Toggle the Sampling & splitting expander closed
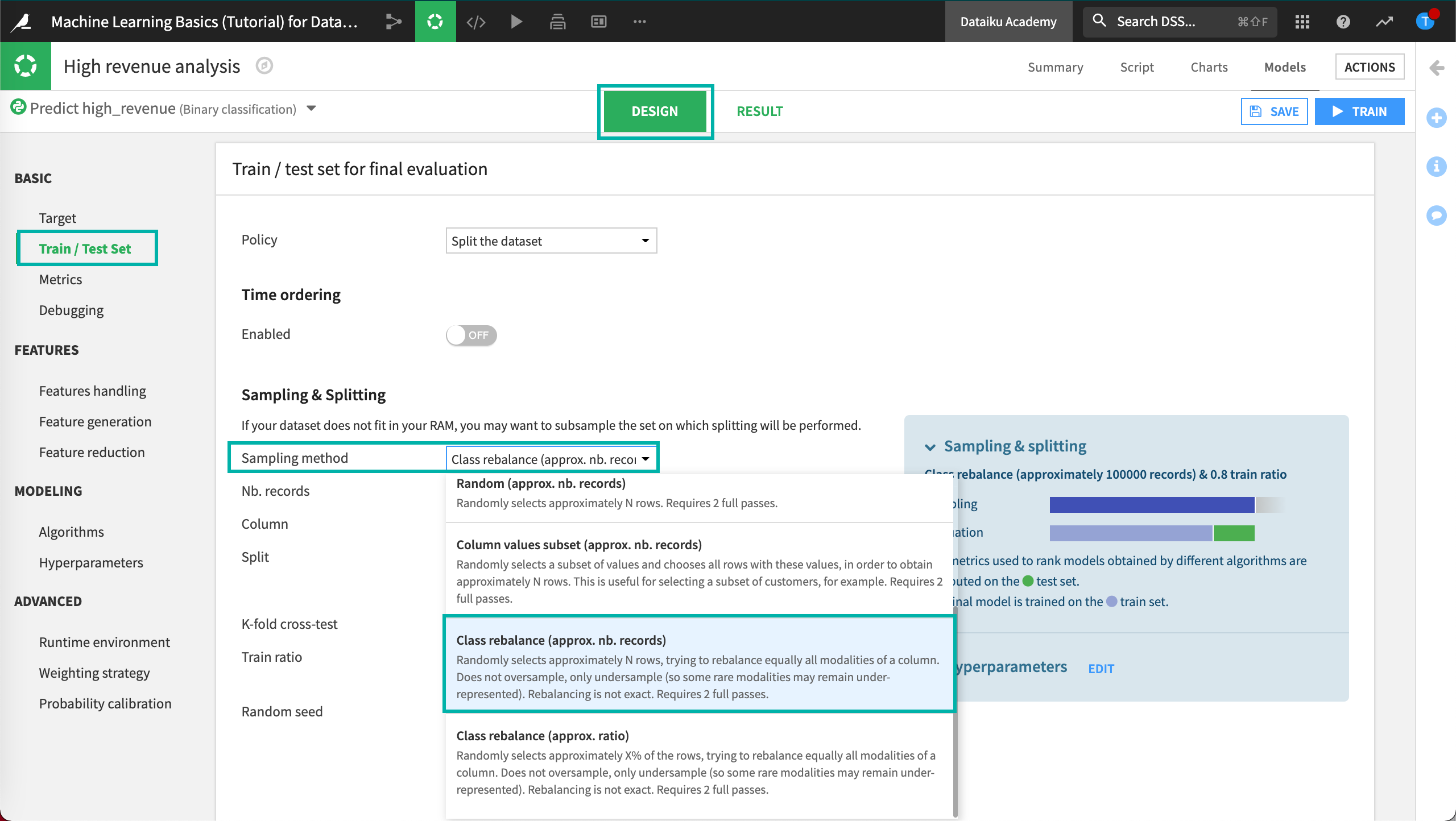This screenshot has height=821, width=1456. pos(931,446)
